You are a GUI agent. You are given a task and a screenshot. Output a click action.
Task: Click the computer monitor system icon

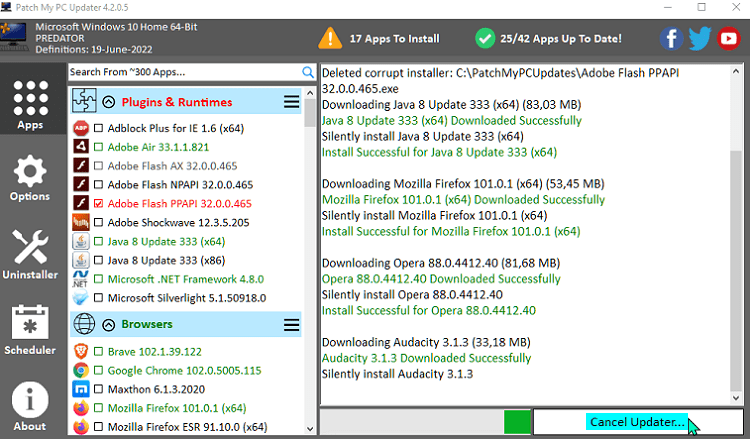(14, 37)
